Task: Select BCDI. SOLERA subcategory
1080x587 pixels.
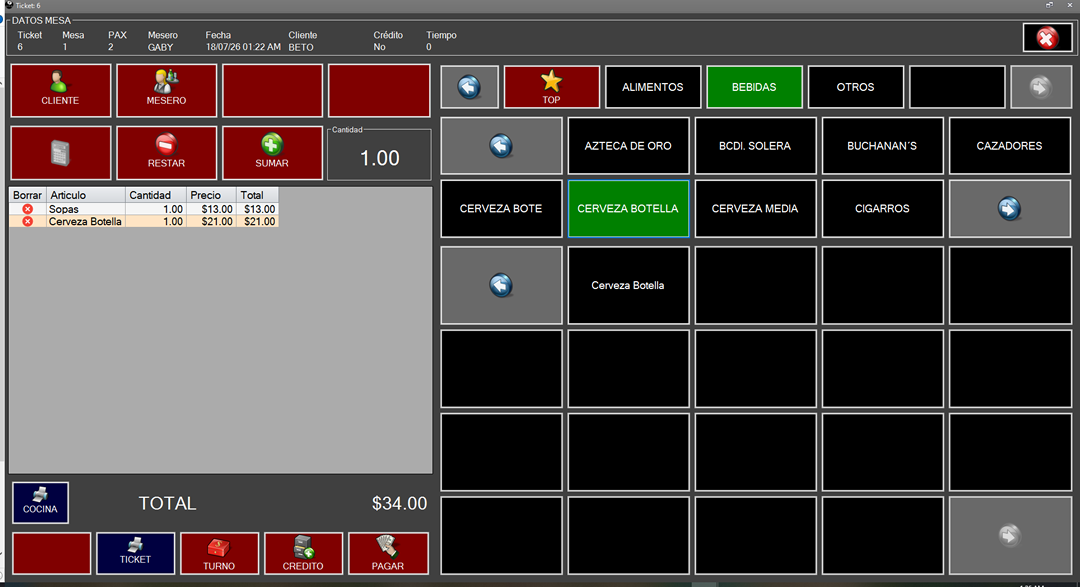Action: click(x=755, y=145)
